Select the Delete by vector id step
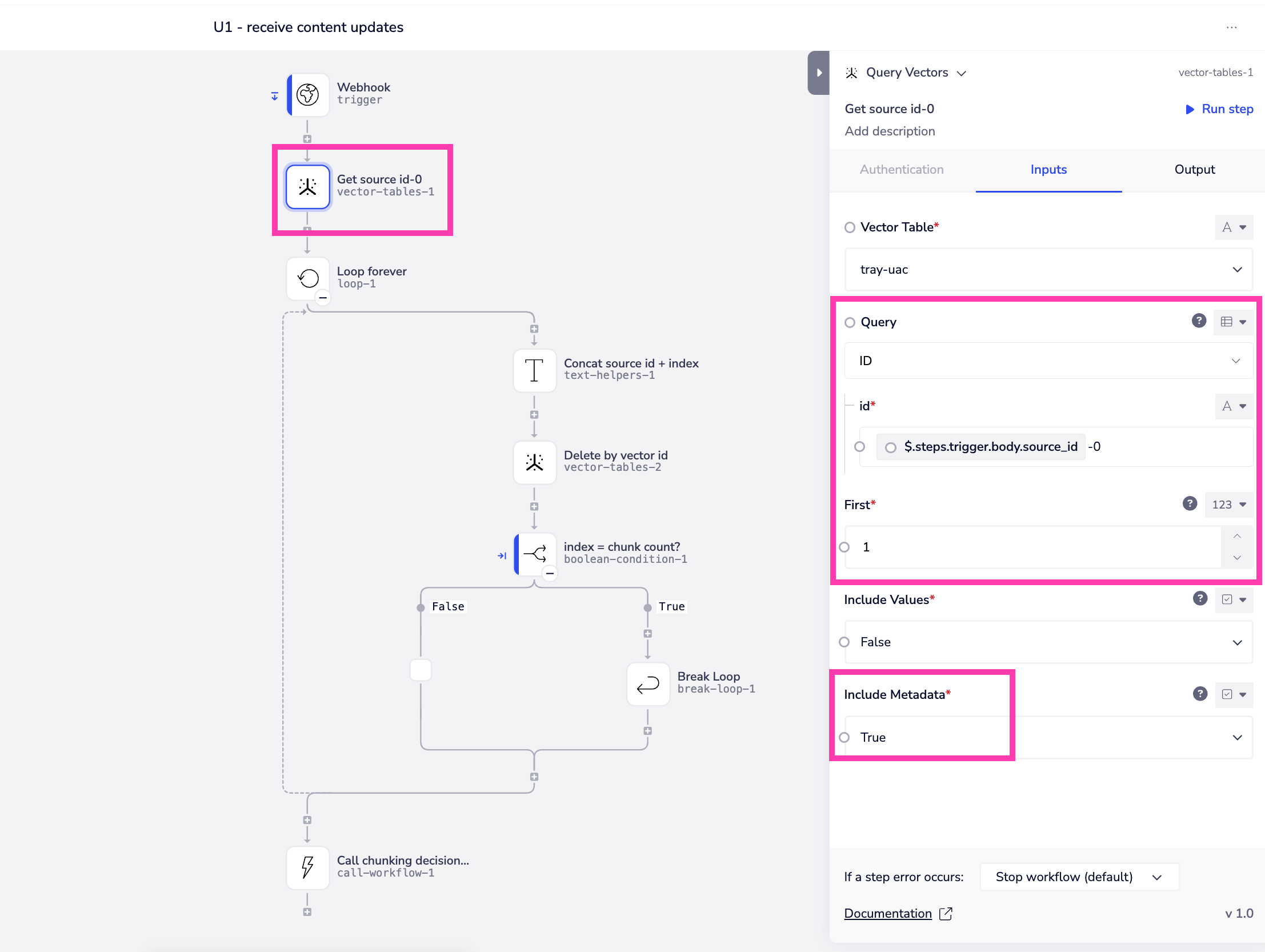This screenshot has height=952, width=1265. [534, 462]
